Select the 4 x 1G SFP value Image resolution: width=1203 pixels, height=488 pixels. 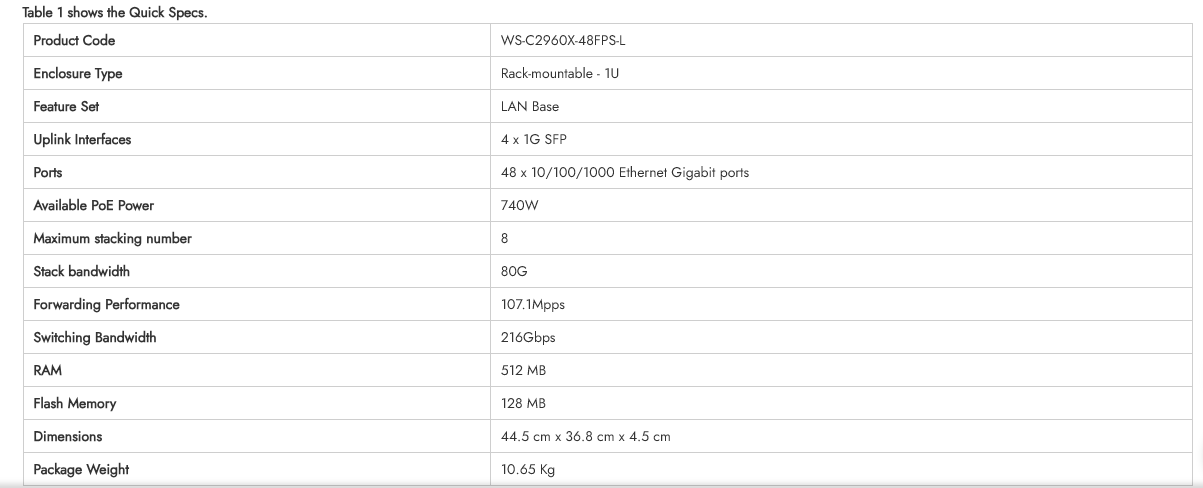534,140
